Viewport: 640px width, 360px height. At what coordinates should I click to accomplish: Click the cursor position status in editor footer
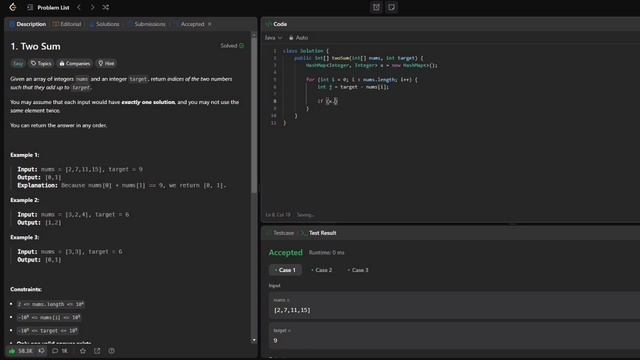[x=278, y=215]
